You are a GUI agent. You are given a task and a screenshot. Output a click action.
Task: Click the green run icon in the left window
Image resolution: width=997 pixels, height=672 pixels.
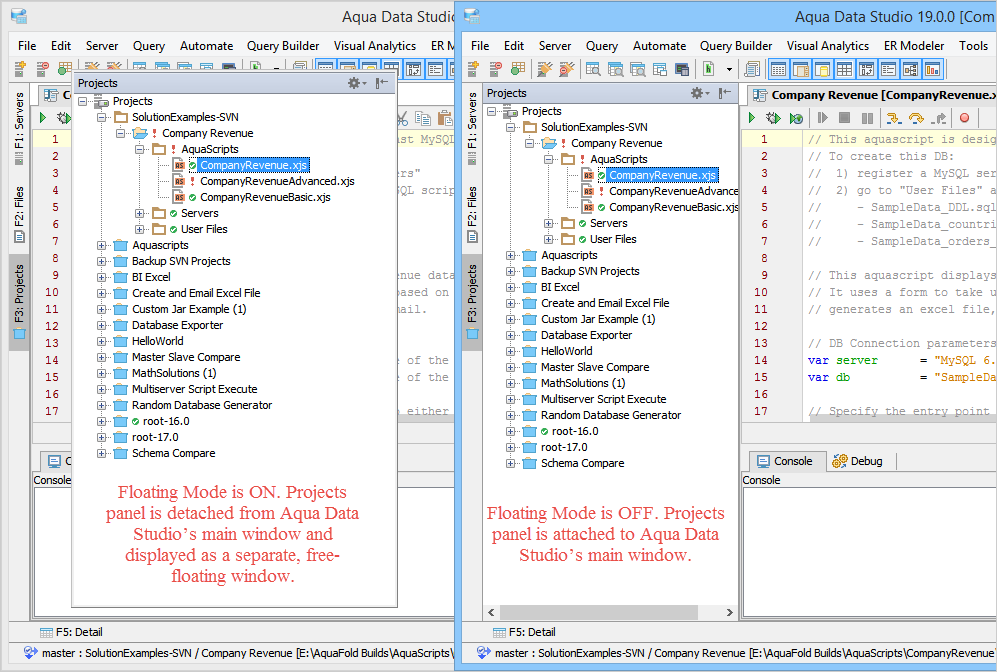43,118
